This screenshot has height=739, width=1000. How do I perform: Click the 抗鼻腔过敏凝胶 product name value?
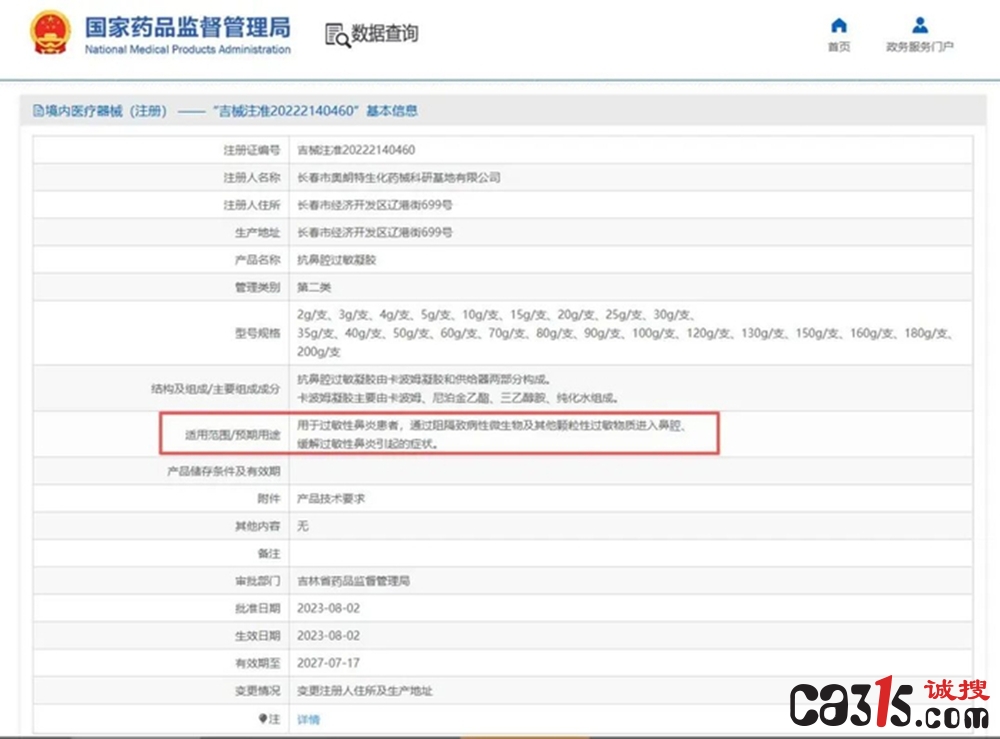(337, 260)
